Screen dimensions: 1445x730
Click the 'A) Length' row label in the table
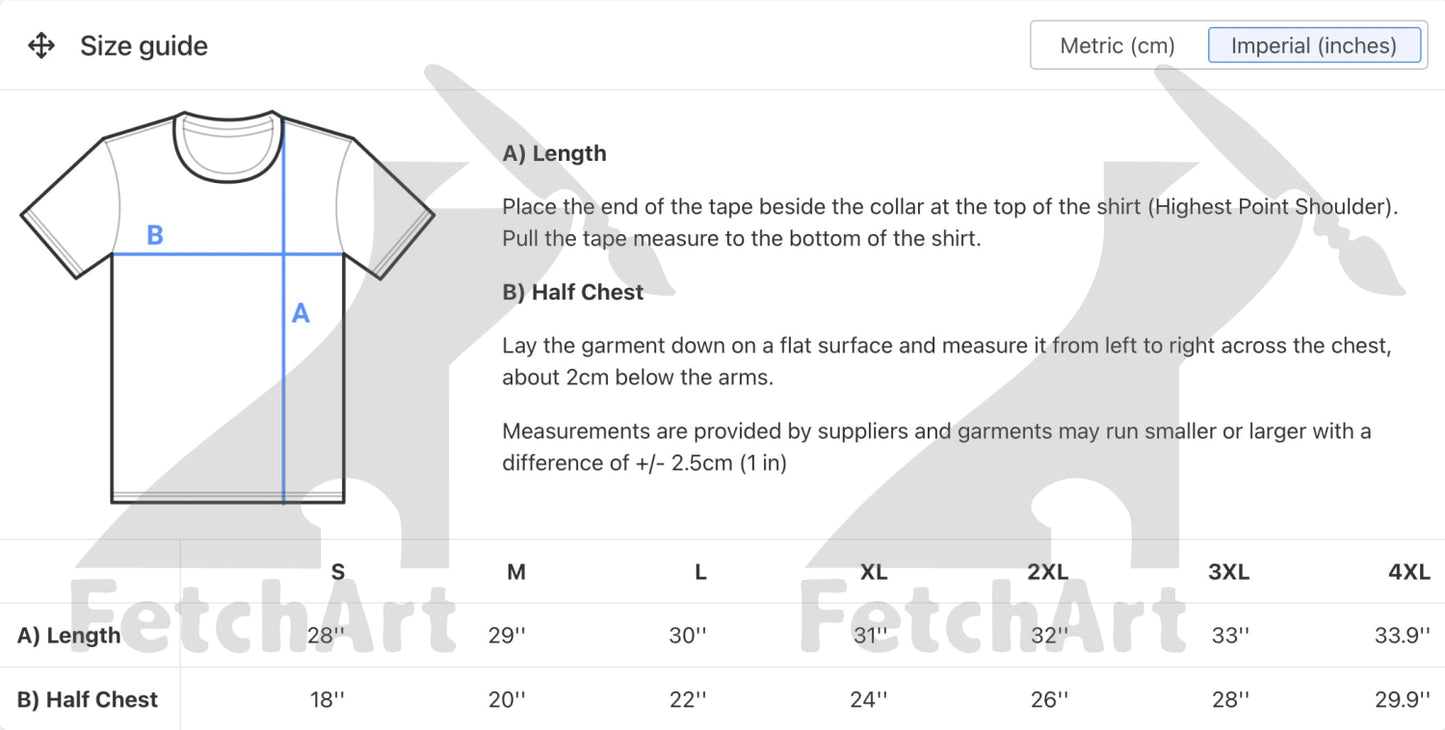(x=69, y=636)
